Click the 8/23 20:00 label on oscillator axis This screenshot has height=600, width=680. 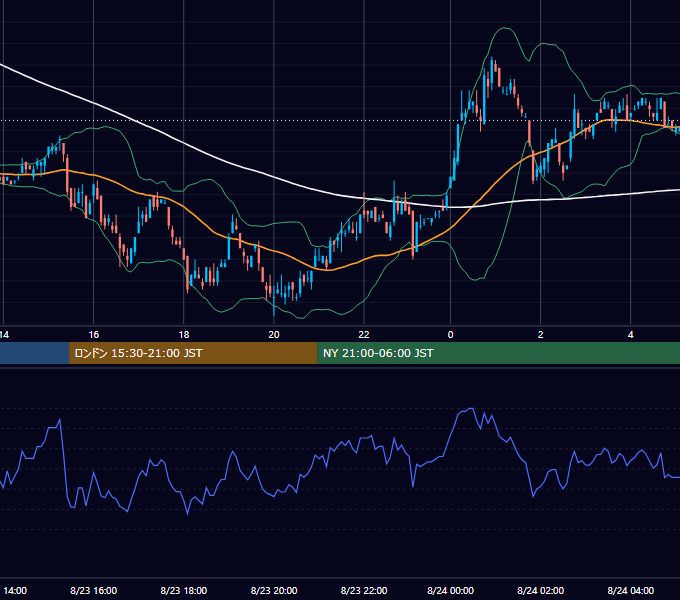pyautogui.click(x=274, y=590)
